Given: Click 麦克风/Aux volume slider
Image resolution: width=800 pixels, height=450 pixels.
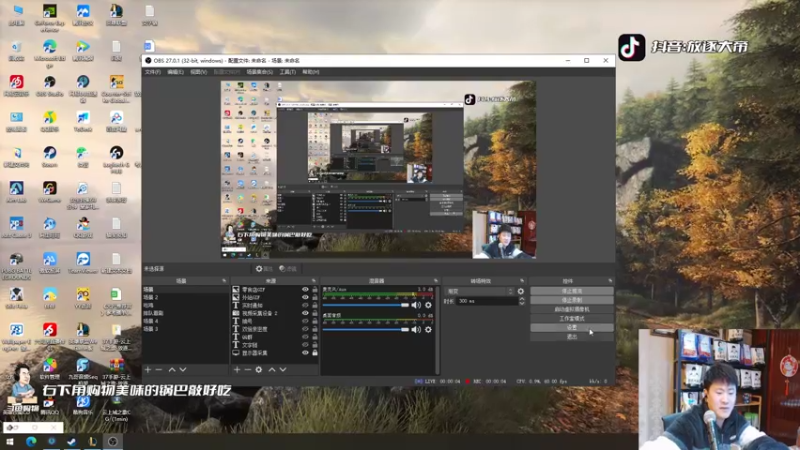Looking at the screenshot, I should [365, 305].
